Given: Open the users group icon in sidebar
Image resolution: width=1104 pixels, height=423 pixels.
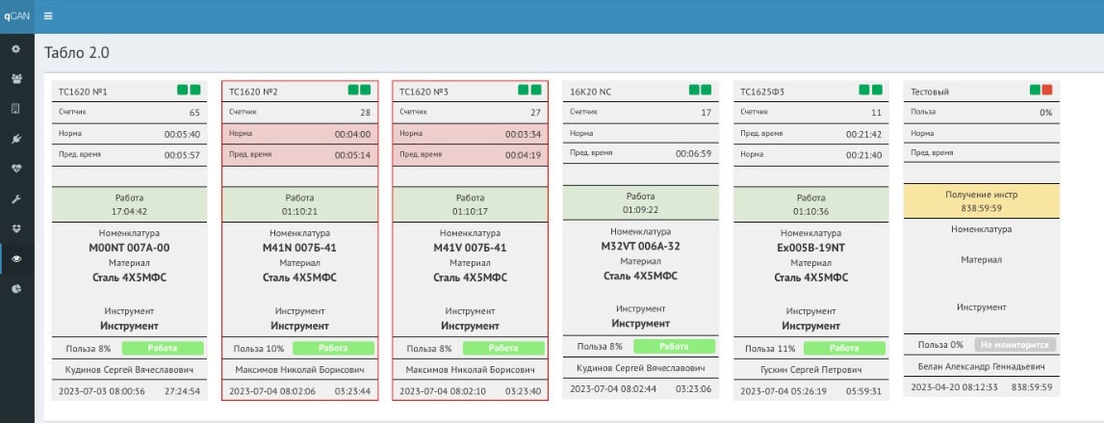Looking at the screenshot, I should pos(17,79).
